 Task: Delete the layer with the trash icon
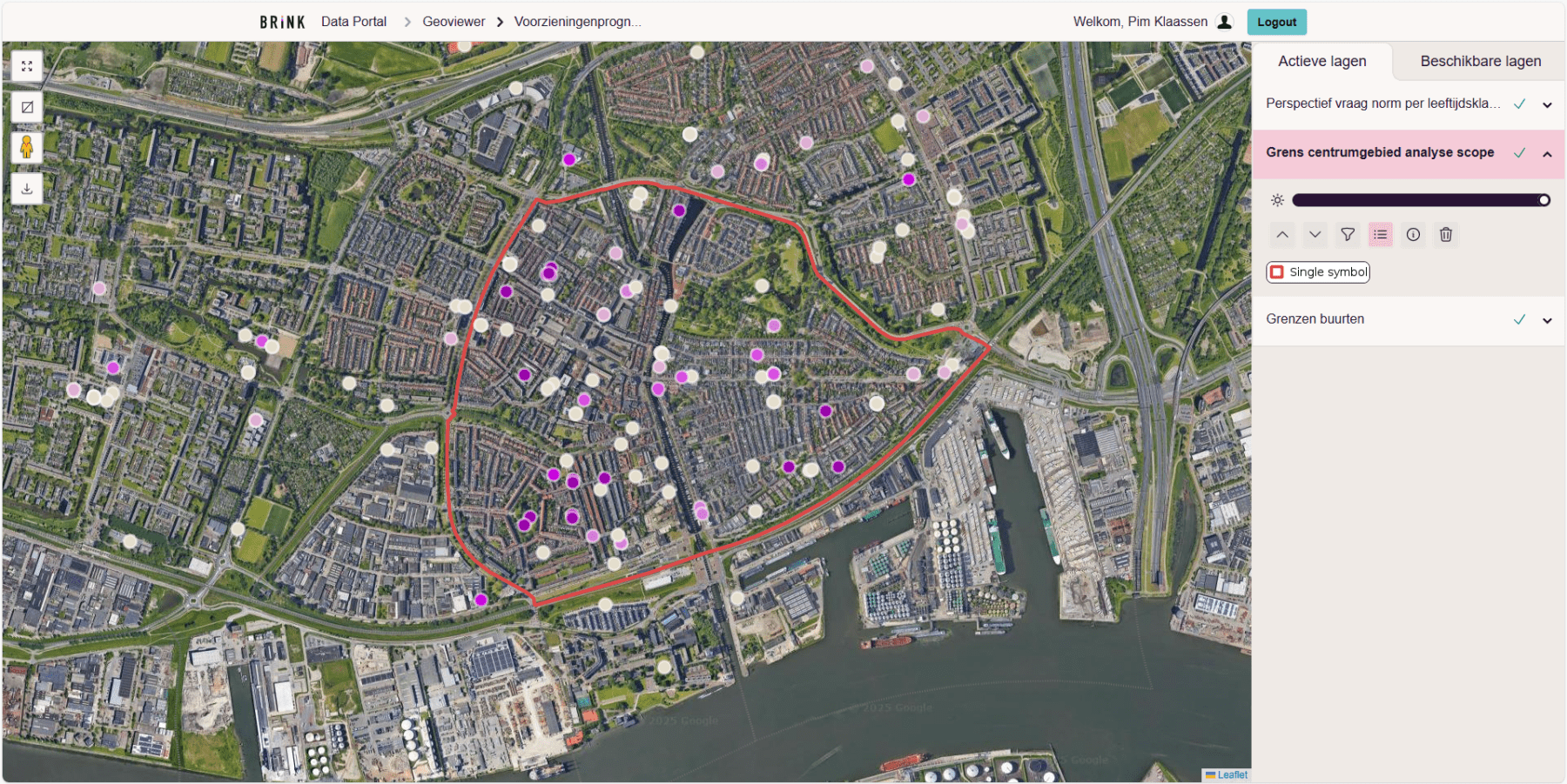click(1446, 235)
